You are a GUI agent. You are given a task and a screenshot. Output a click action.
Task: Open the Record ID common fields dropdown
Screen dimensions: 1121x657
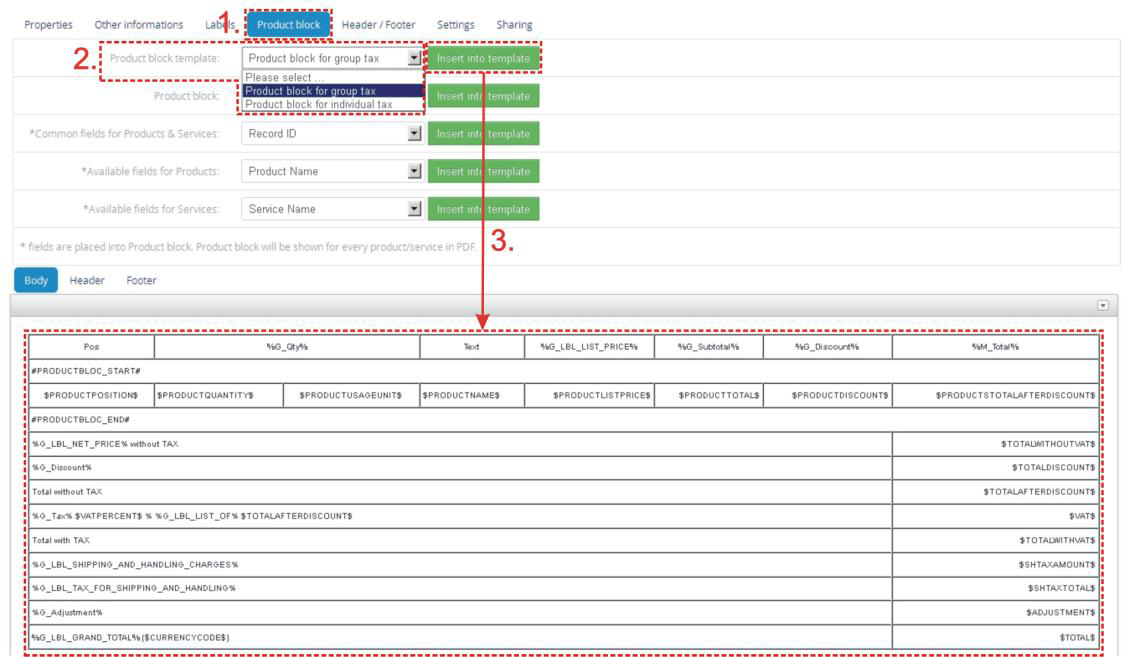pos(332,134)
